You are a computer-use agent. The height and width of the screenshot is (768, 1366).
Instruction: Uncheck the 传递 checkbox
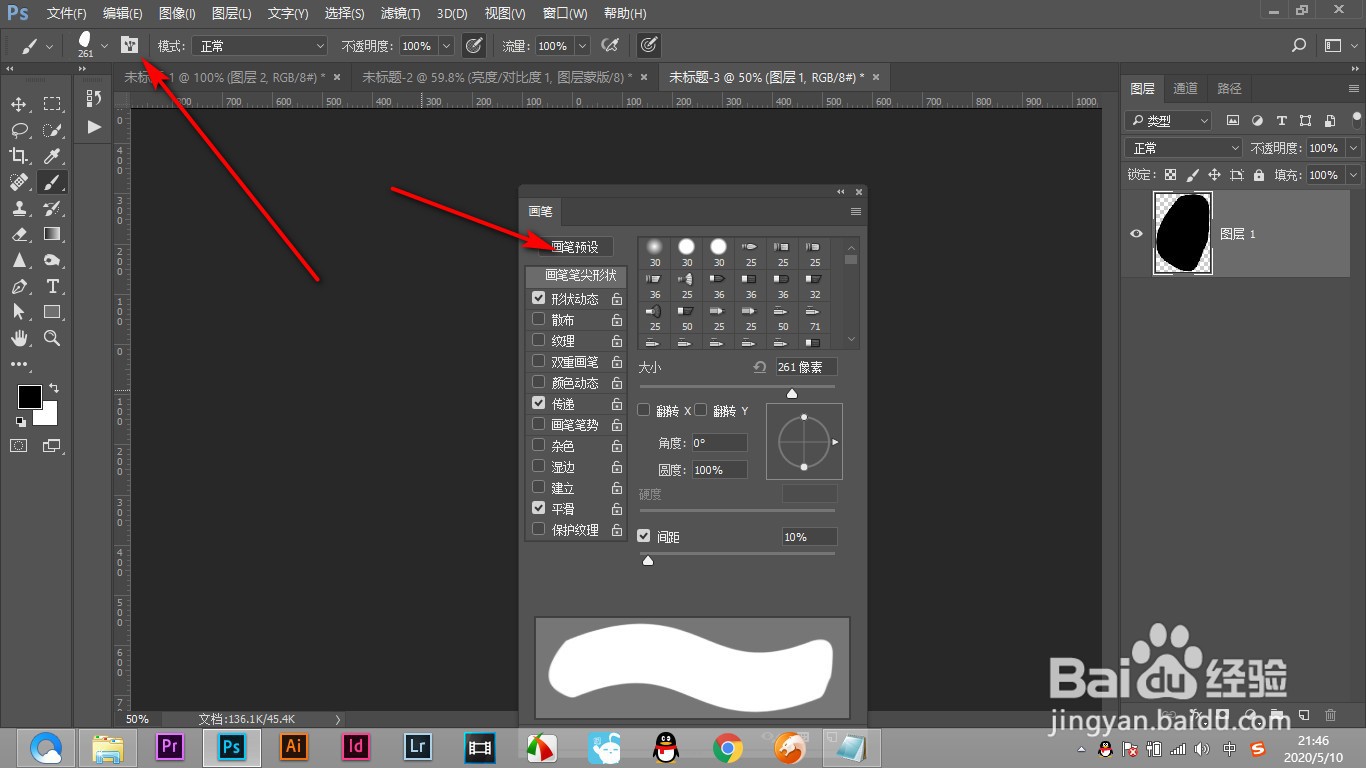539,403
